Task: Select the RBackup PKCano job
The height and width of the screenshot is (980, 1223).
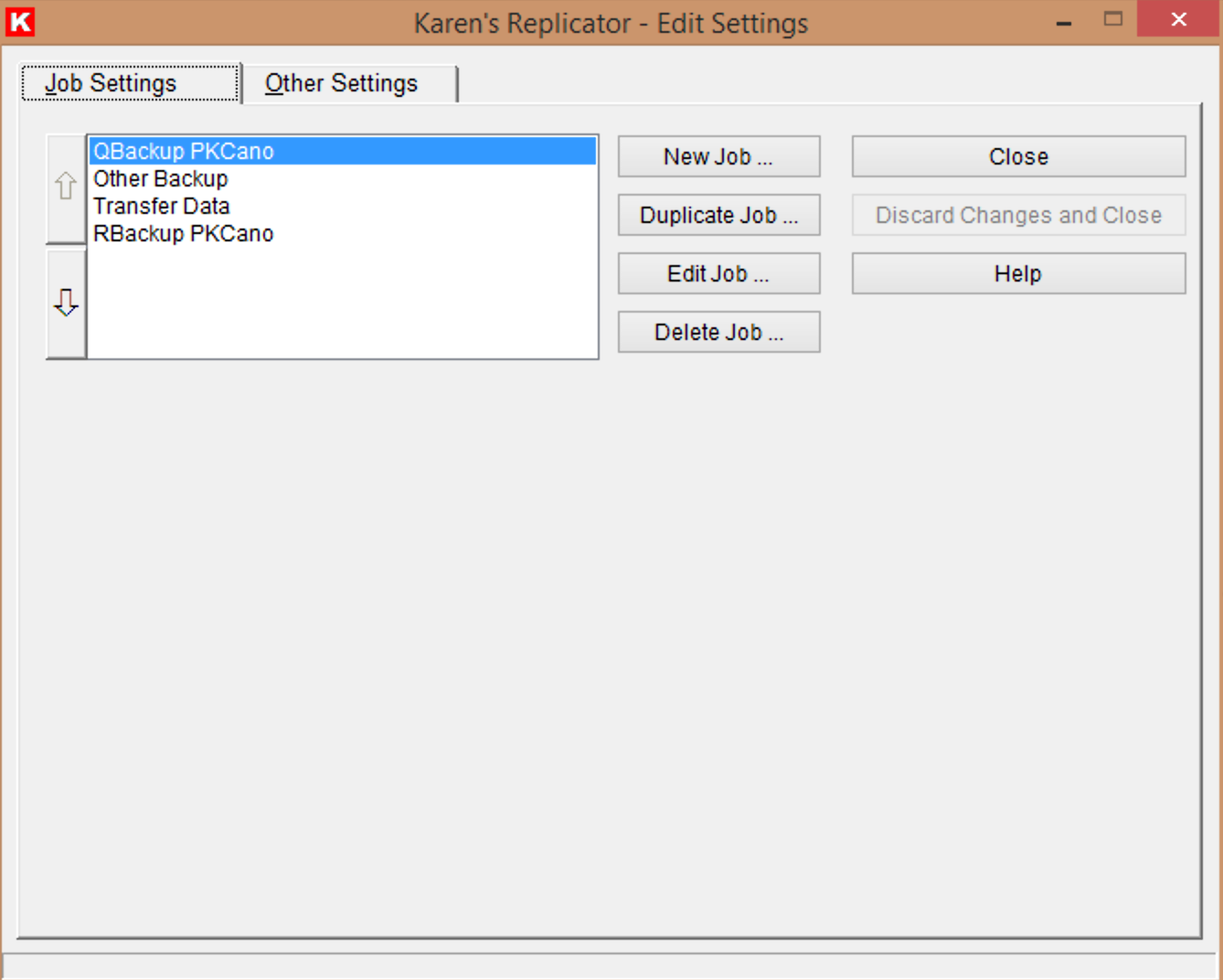Action: [x=343, y=233]
